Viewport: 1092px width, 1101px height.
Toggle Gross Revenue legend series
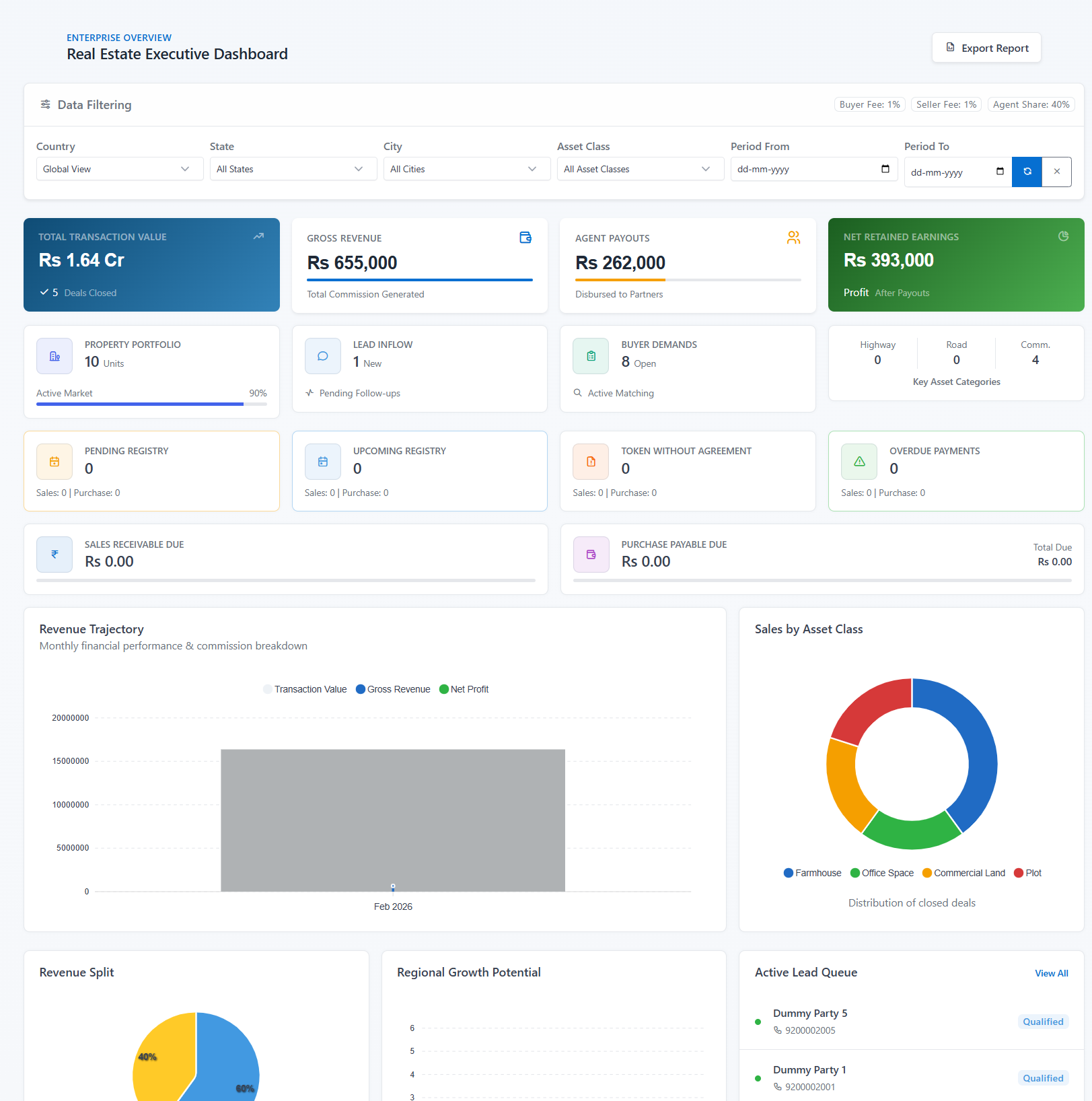pos(393,689)
